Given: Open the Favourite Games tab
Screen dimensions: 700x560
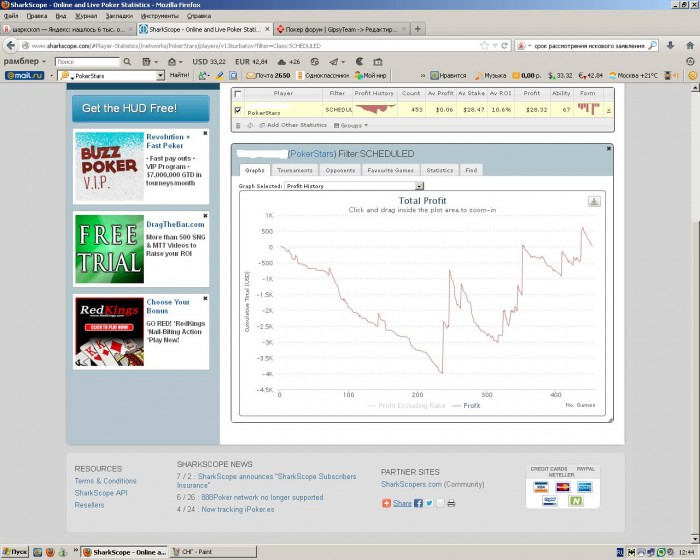Looking at the screenshot, I should [x=391, y=170].
